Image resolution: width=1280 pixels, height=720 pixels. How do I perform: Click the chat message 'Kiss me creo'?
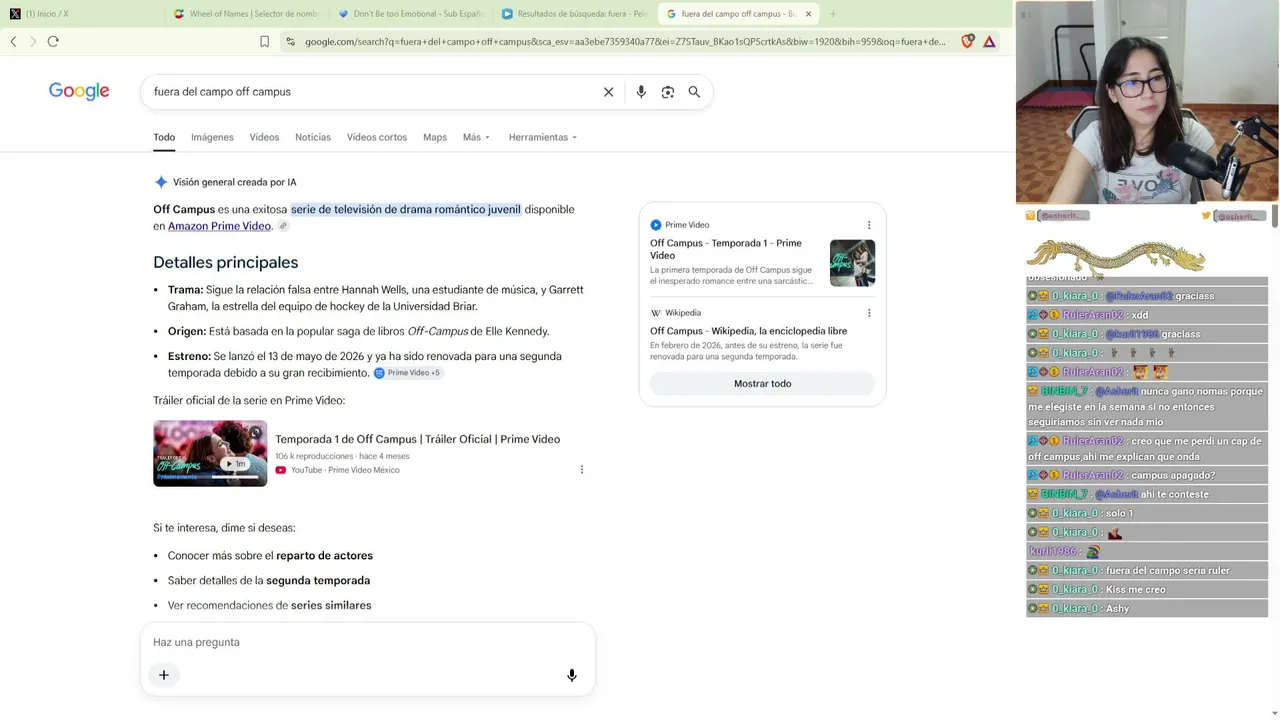click(1135, 589)
